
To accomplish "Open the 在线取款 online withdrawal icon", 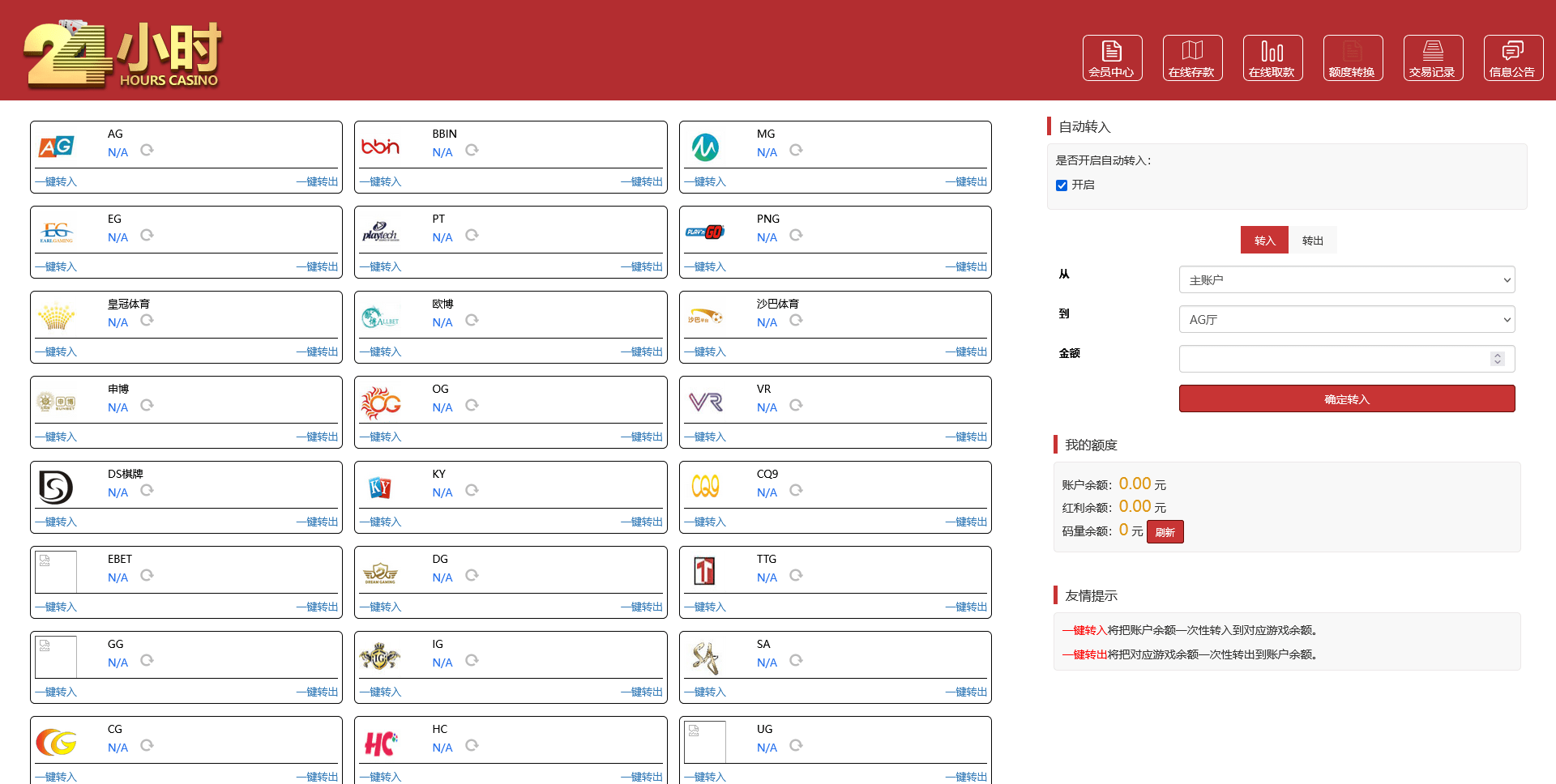I will [x=1272, y=58].
